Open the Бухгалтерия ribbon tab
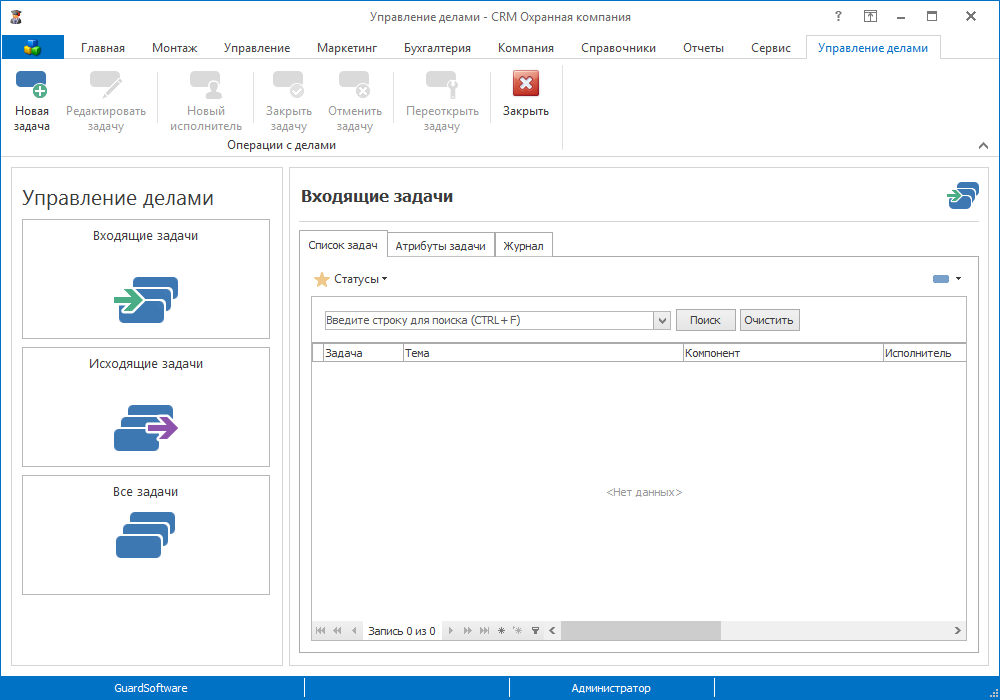Viewport: 1000px width, 700px height. (x=437, y=48)
